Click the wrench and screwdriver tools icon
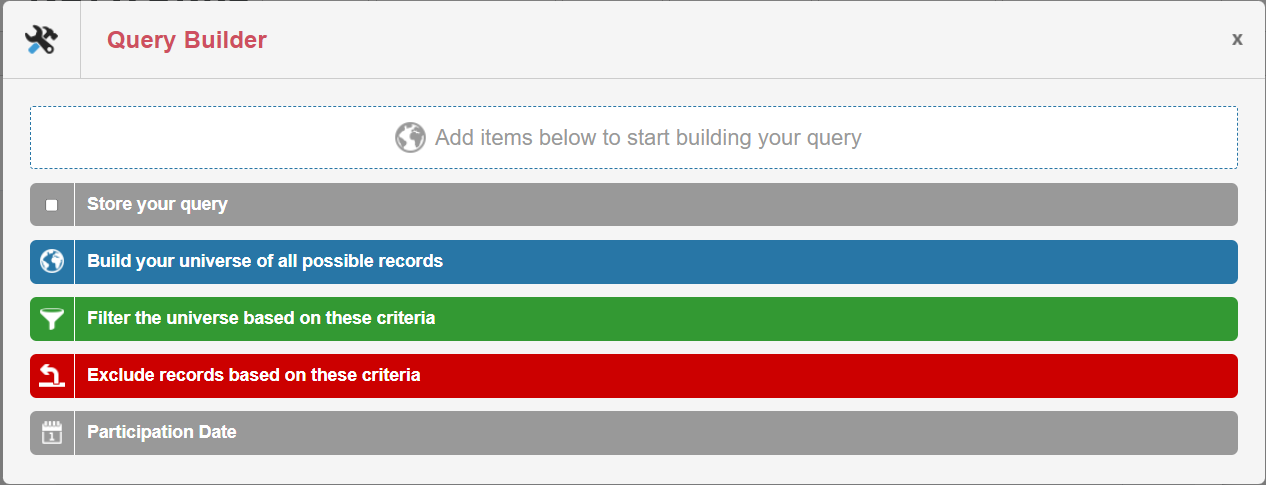The image size is (1266, 485). (41, 40)
